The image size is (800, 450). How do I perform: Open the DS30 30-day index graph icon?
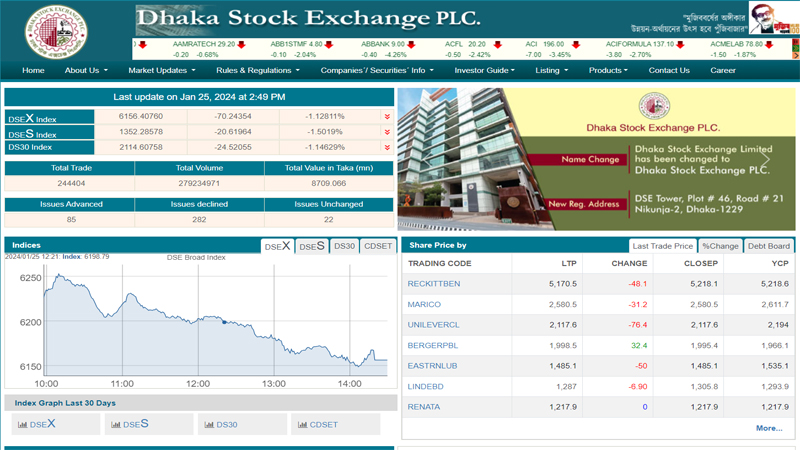tap(209, 425)
